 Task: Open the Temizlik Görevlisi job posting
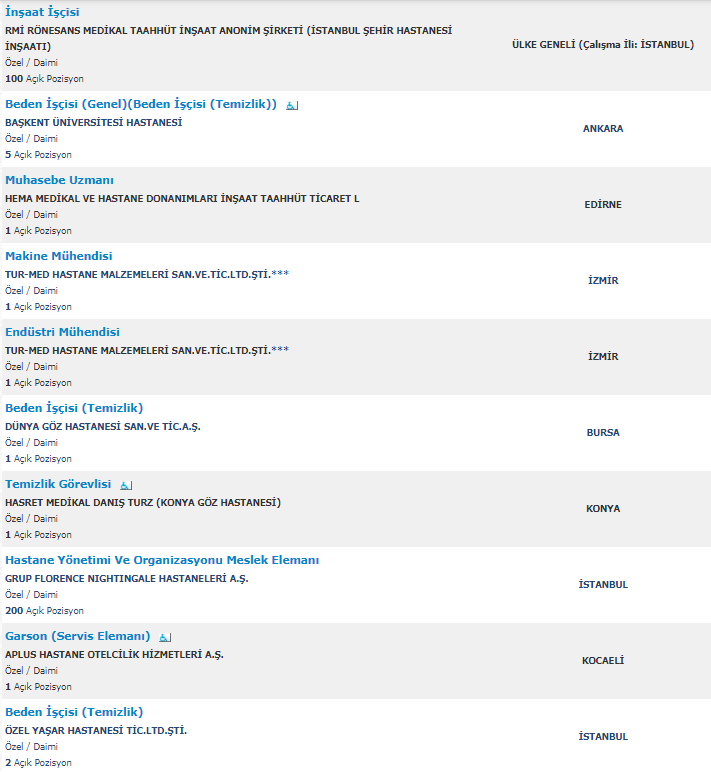[x=58, y=484]
